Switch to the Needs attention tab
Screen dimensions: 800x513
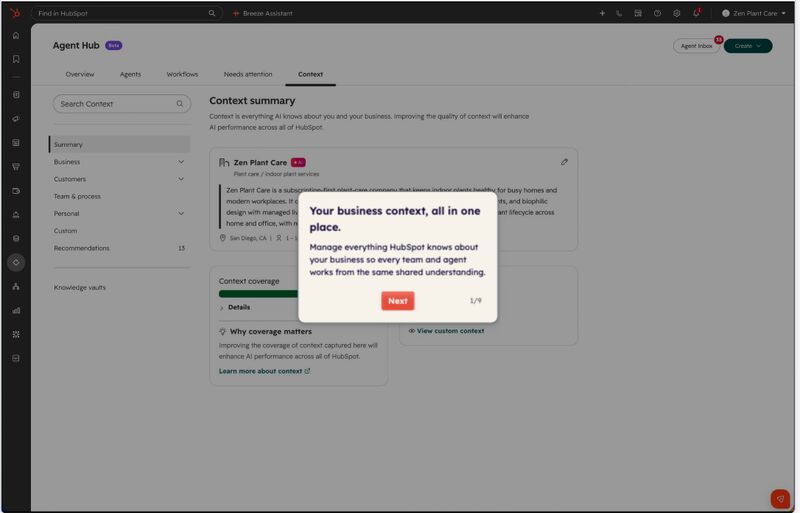click(x=248, y=75)
